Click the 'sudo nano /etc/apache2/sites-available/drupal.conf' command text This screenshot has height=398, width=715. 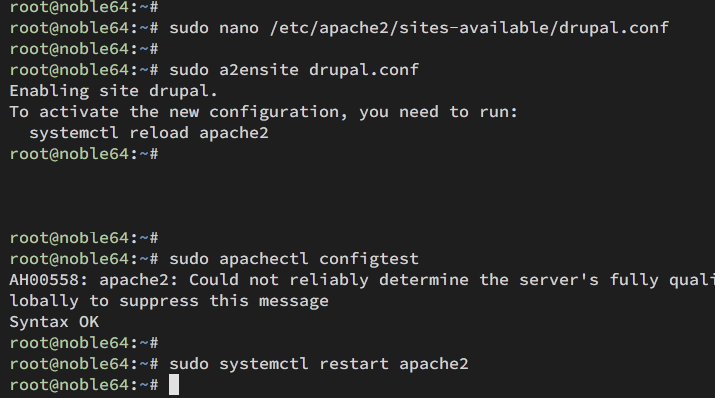point(419,28)
